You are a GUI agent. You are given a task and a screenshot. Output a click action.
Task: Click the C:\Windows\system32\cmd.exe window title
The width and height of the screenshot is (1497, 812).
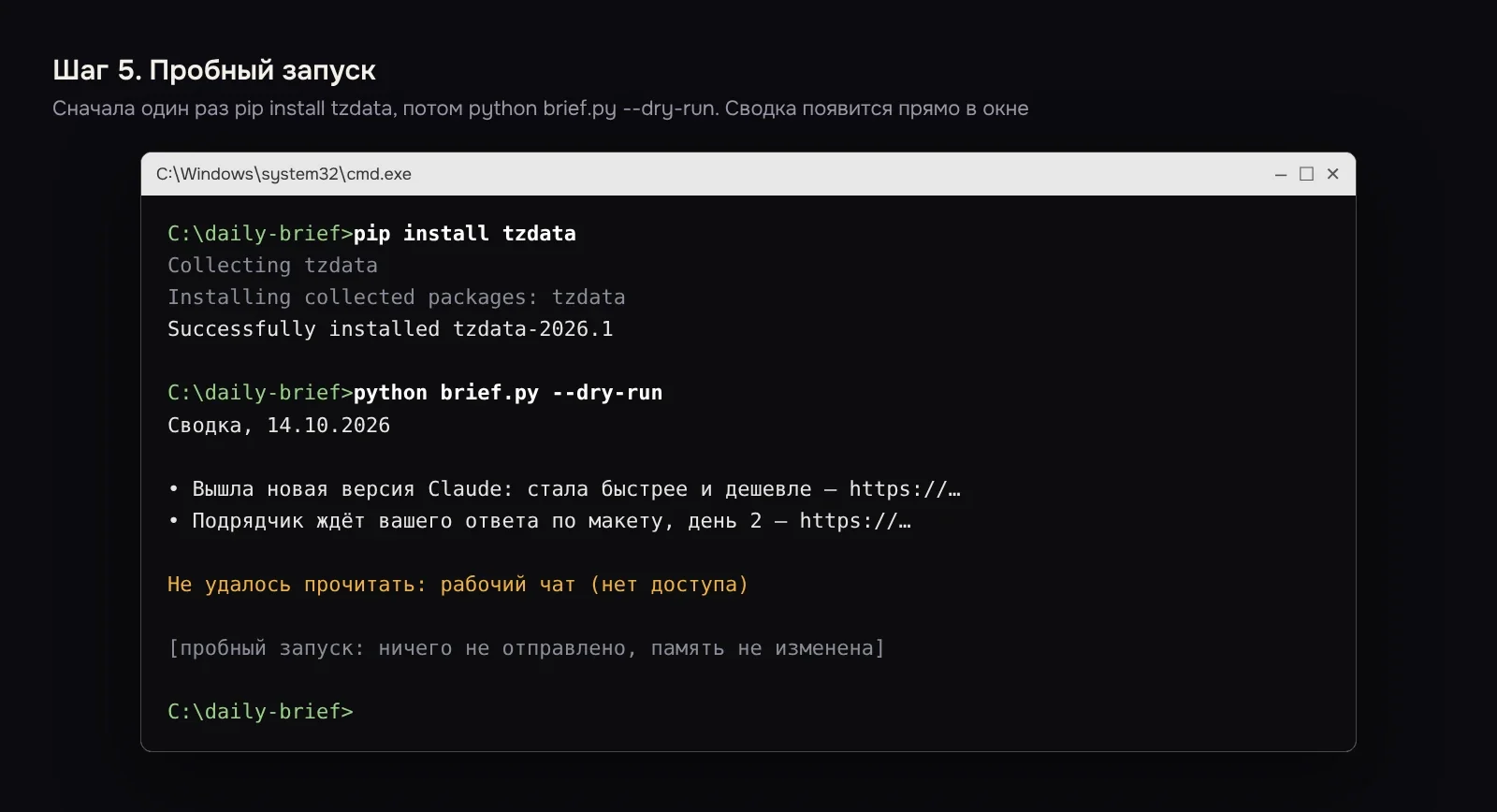click(x=283, y=174)
